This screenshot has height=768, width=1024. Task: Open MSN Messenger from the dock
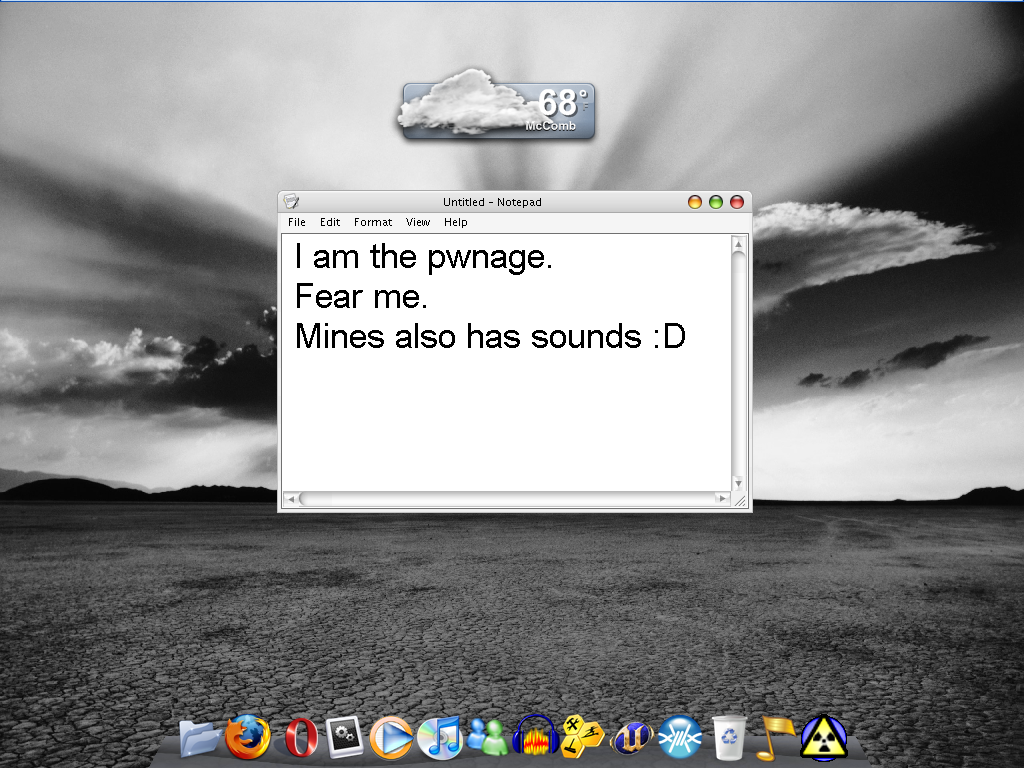(488, 739)
